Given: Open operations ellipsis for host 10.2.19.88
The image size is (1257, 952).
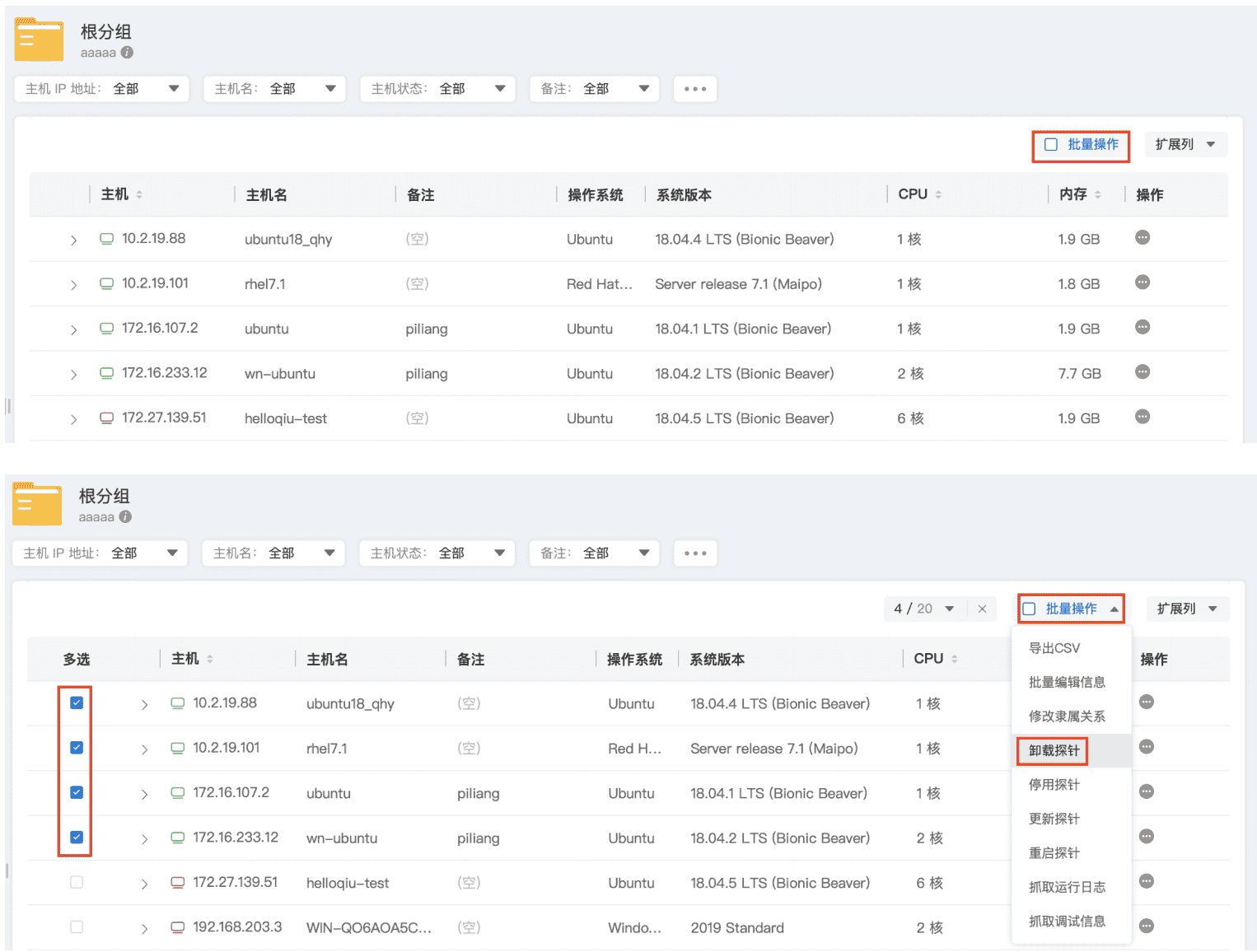Looking at the screenshot, I should tap(1143, 237).
